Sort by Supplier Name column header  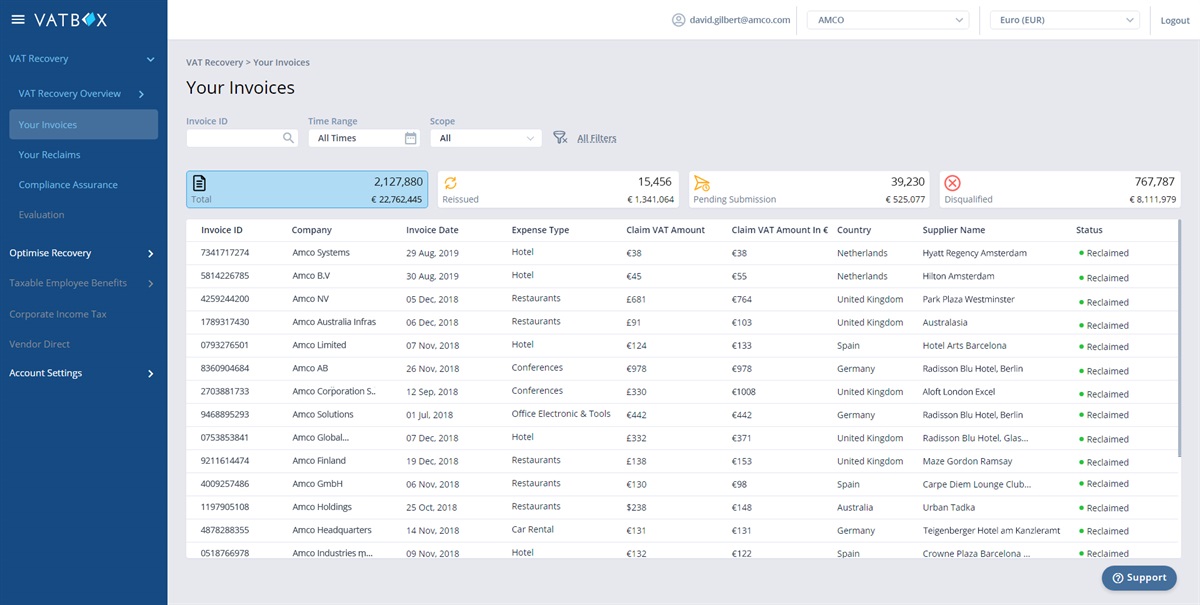(954, 230)
